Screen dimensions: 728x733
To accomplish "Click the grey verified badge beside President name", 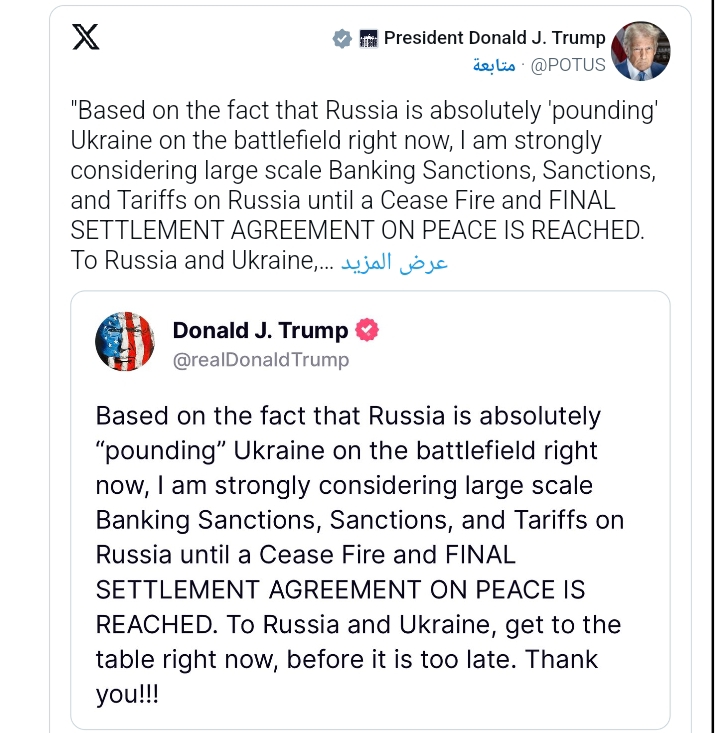I will coord(341,38).
